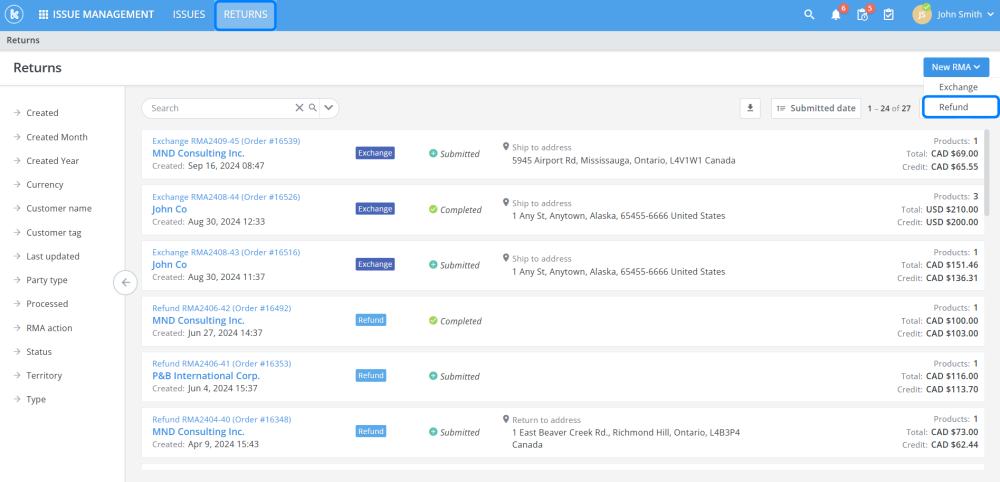Click the arrow icon beside Type filter

[x=17, y=399]
